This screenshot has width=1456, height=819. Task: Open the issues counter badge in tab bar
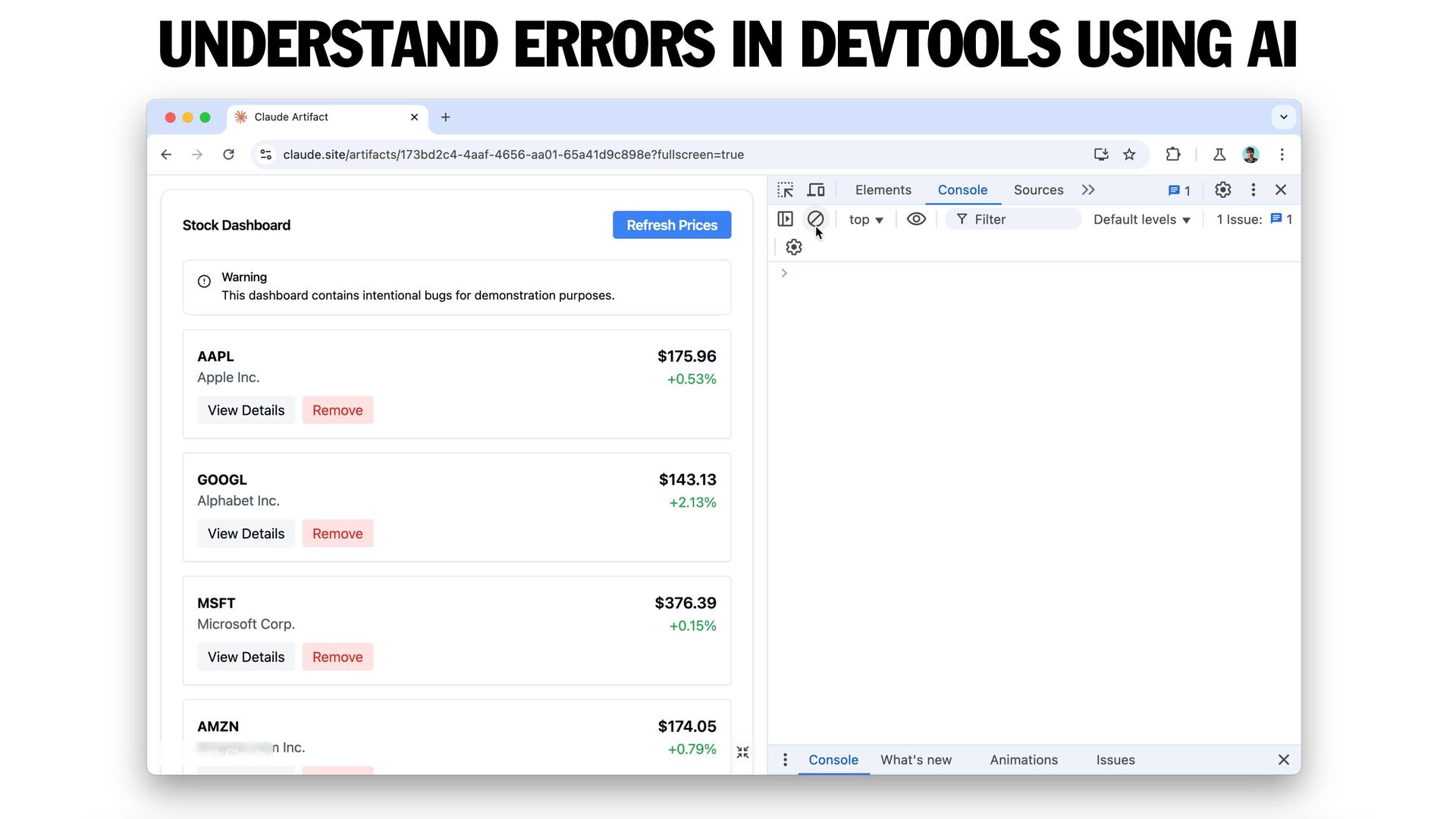(1178, 190)
